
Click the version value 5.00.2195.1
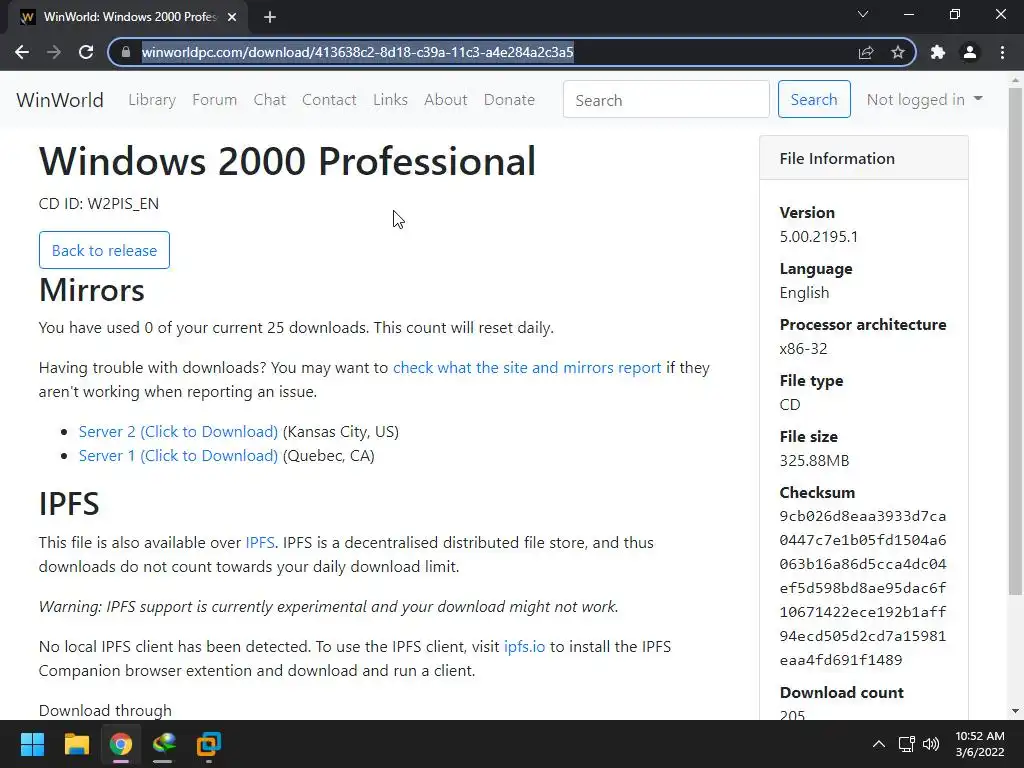point(819,236)
